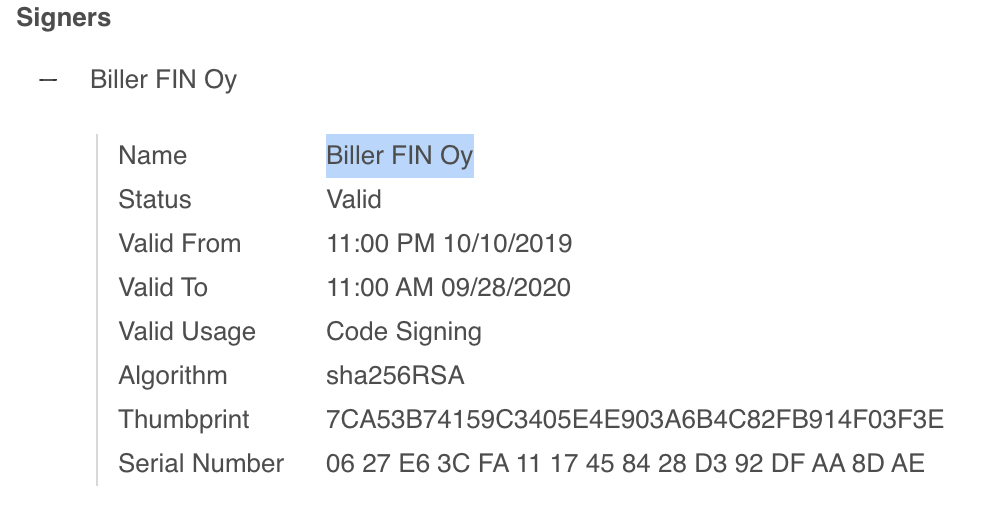Click the Serial Number label
This screenshot has height=506, width=984.
(201, 463)
